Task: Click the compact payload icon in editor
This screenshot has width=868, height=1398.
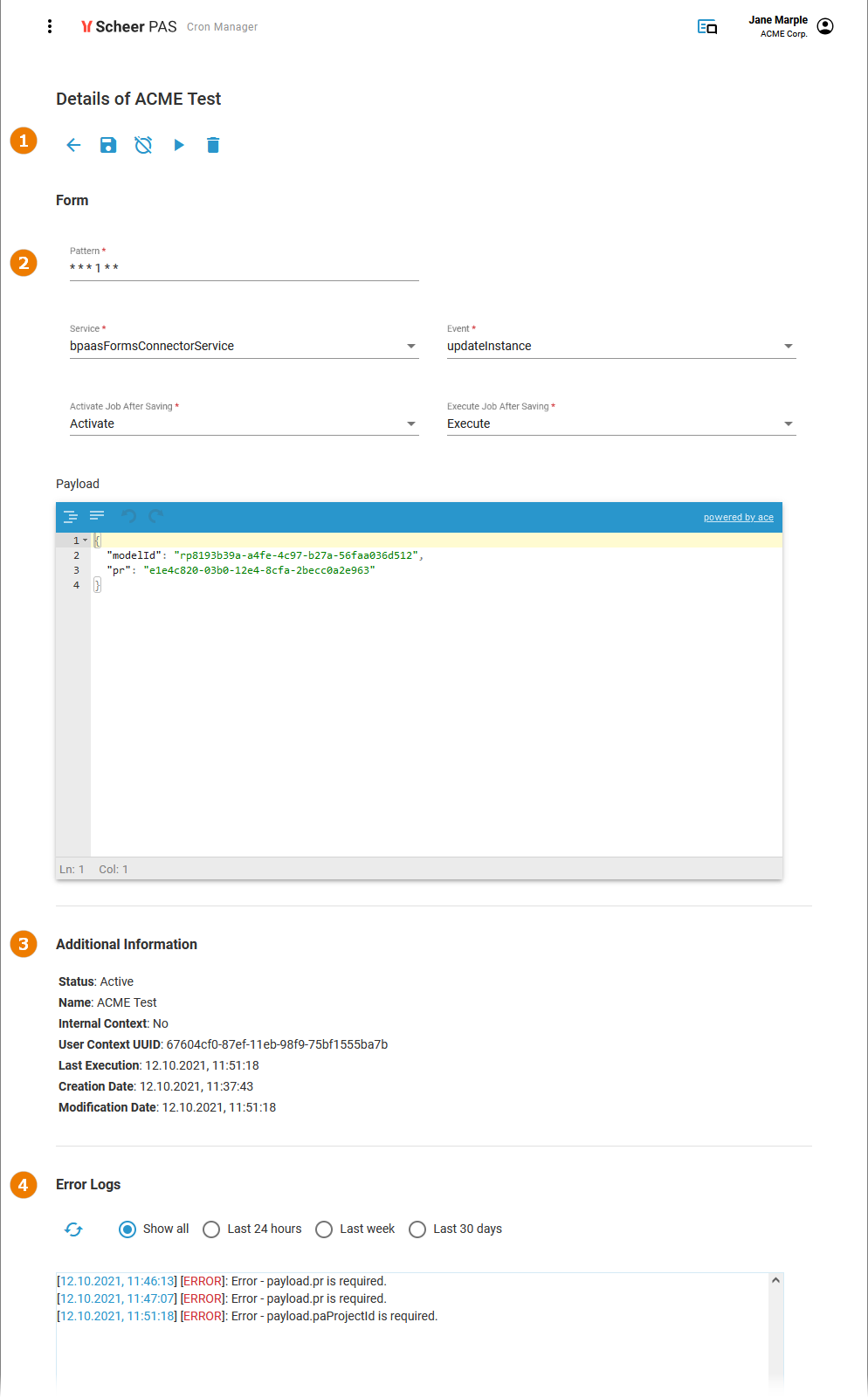Action: point(97,516)
